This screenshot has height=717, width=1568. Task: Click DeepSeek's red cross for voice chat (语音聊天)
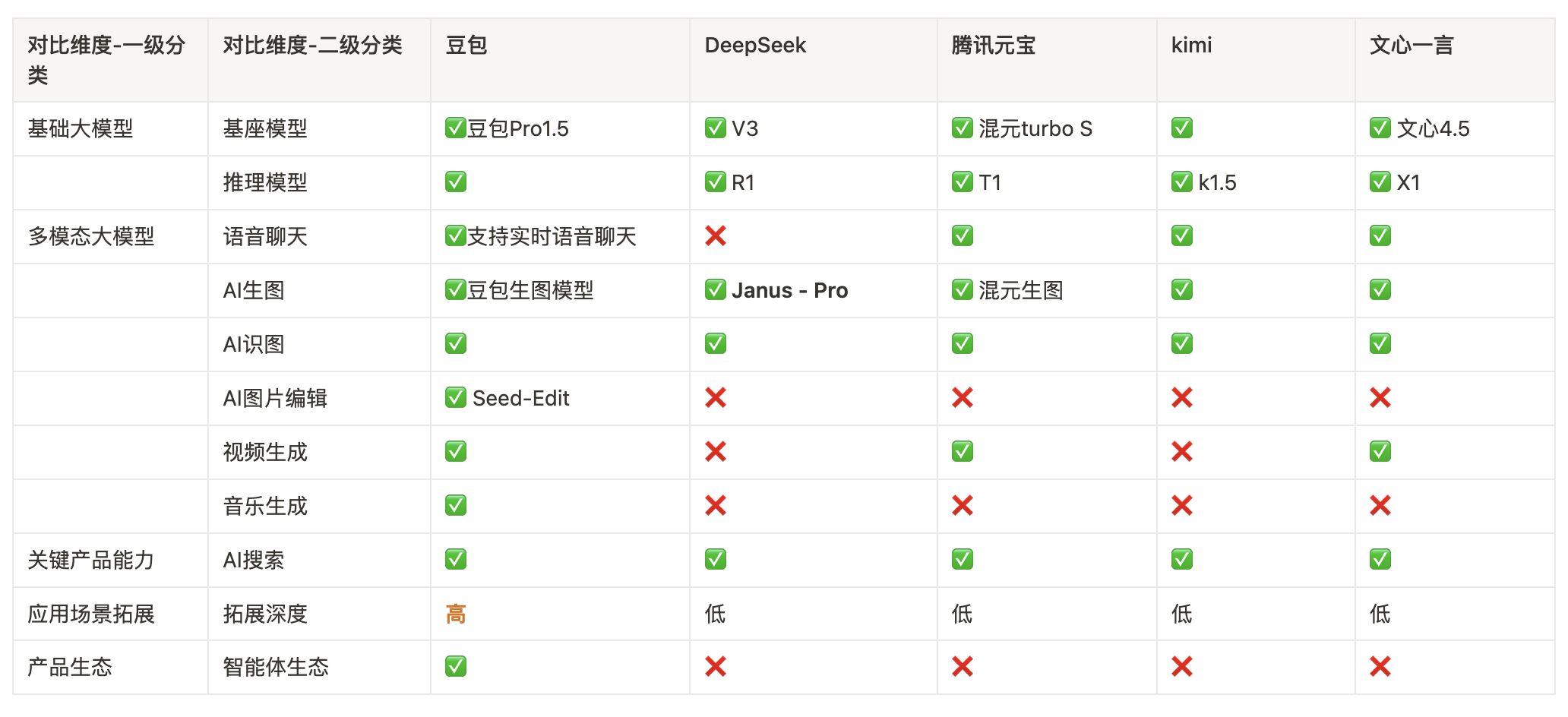click(715, 236)
